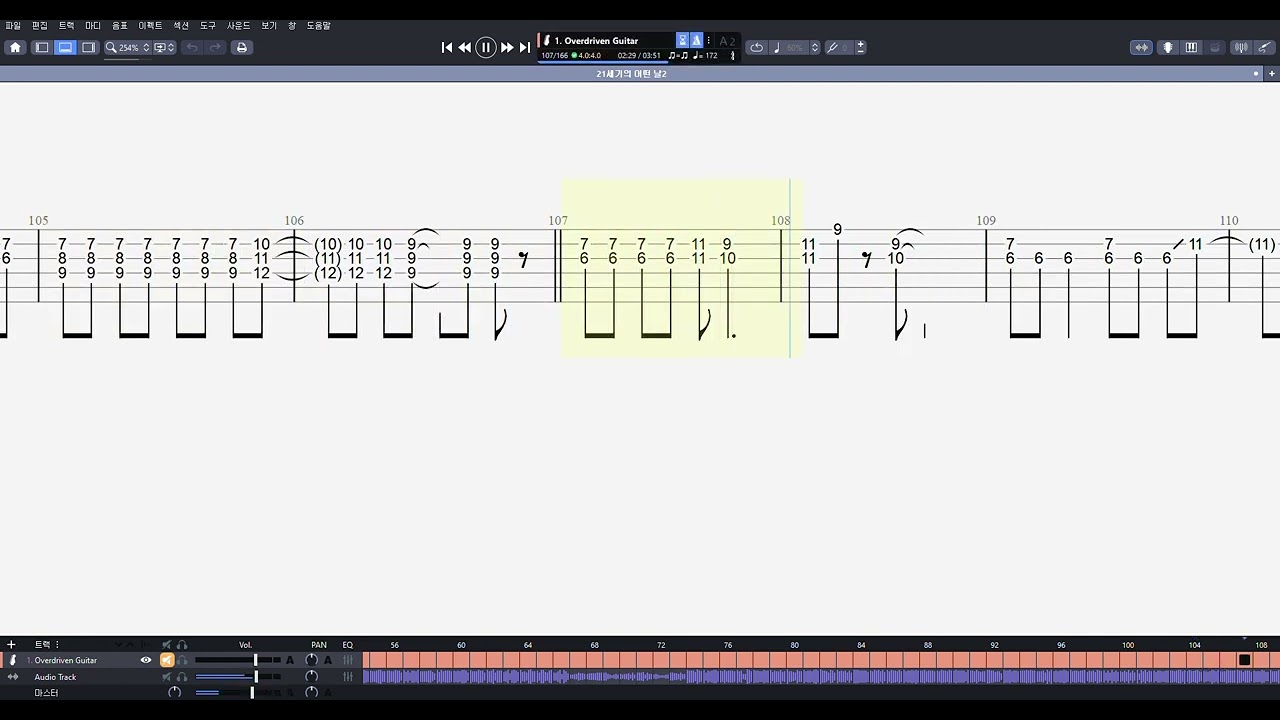Jump to the last bar
This screenshot has height=720, width=1280.
(x=525, y=47)
